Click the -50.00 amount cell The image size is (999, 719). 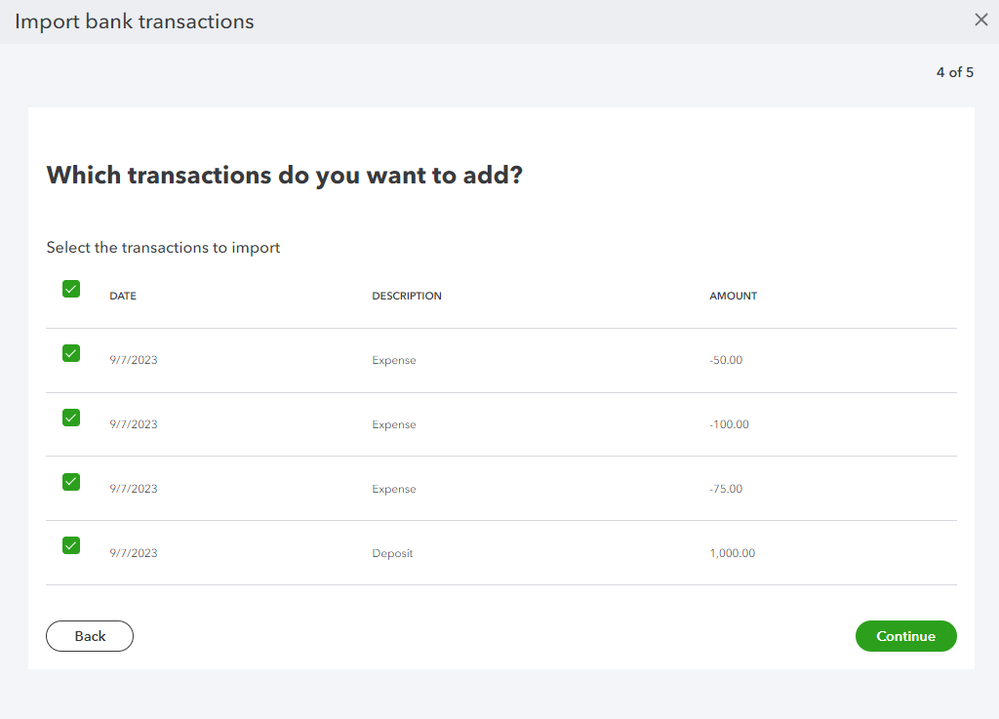tap(726, 360)
